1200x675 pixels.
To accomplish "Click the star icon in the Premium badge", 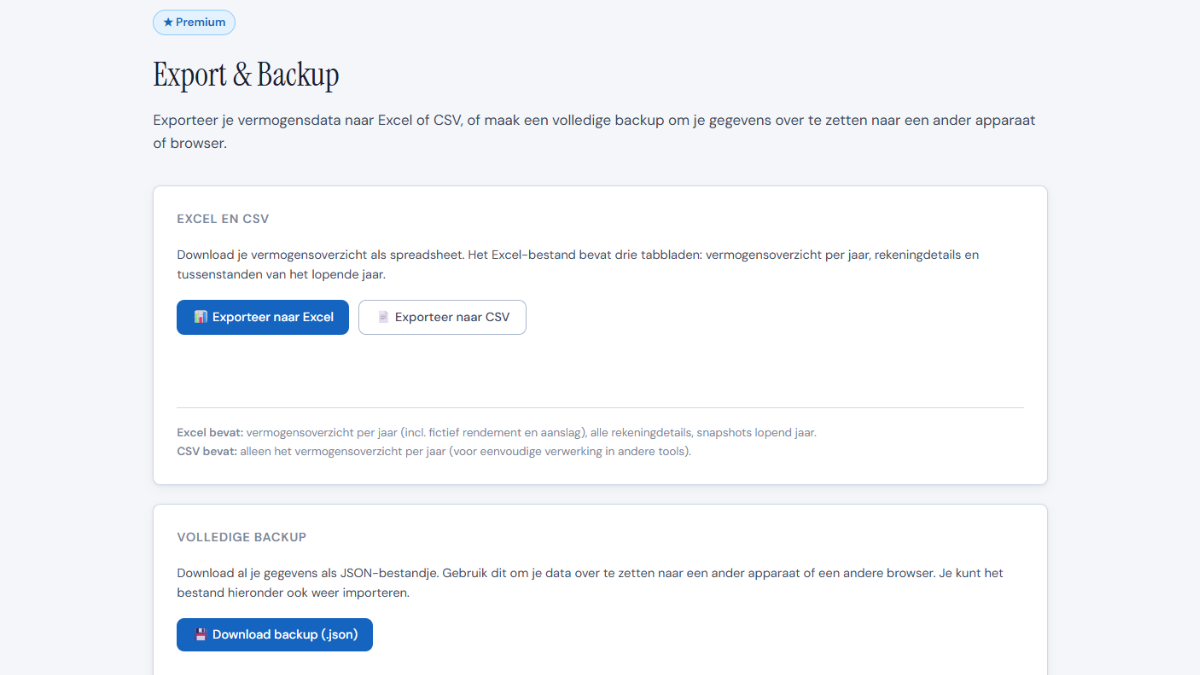I will (168, 22).
